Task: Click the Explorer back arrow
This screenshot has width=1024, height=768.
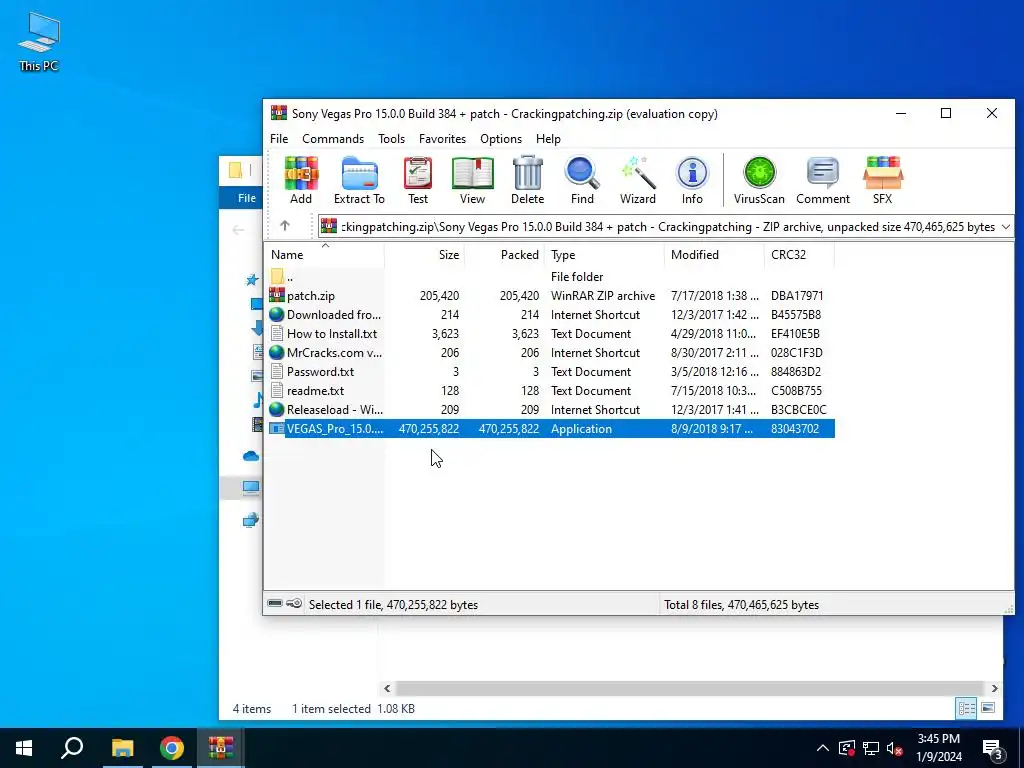Action: pos(238,229)
